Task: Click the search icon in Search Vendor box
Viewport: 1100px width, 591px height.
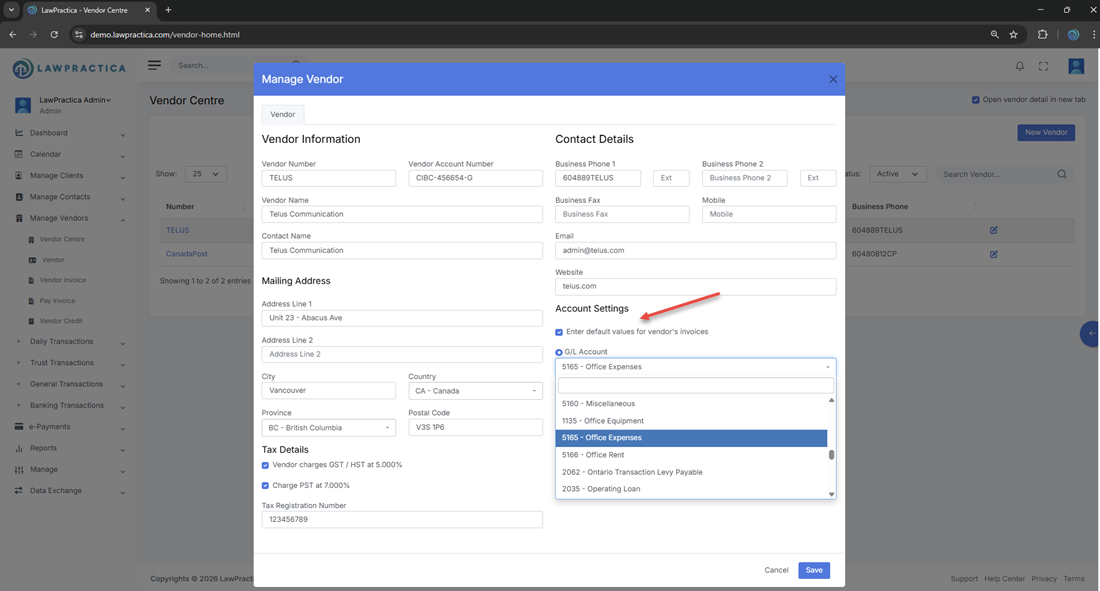Action: pos(1062,174)
